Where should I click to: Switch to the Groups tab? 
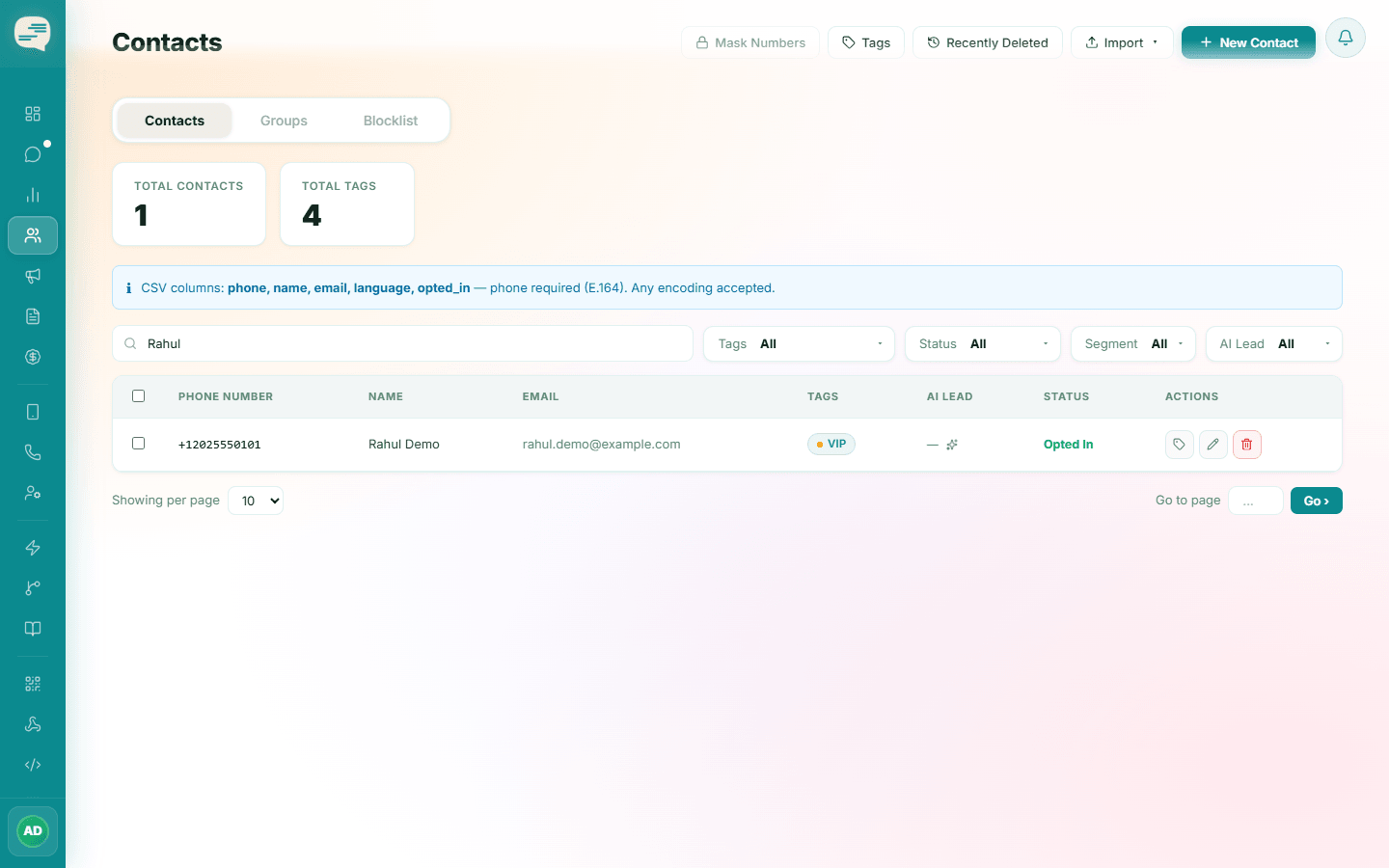(284, 121)
